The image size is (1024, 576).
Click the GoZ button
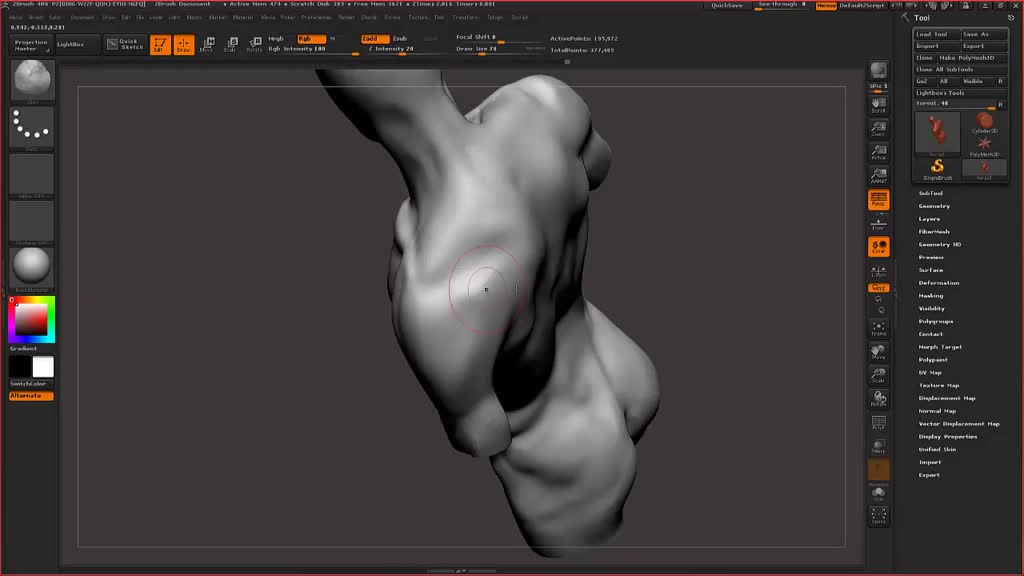coord(923,81)
